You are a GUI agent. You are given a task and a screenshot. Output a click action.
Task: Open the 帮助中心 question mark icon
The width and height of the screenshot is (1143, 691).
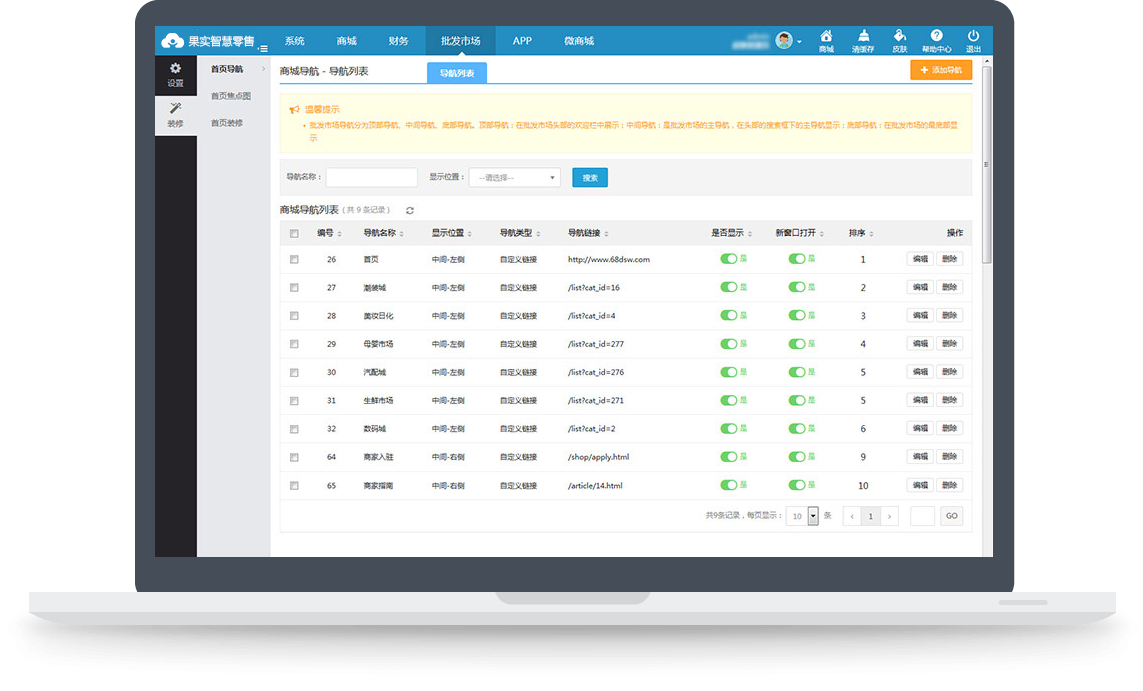click(936, 37)
